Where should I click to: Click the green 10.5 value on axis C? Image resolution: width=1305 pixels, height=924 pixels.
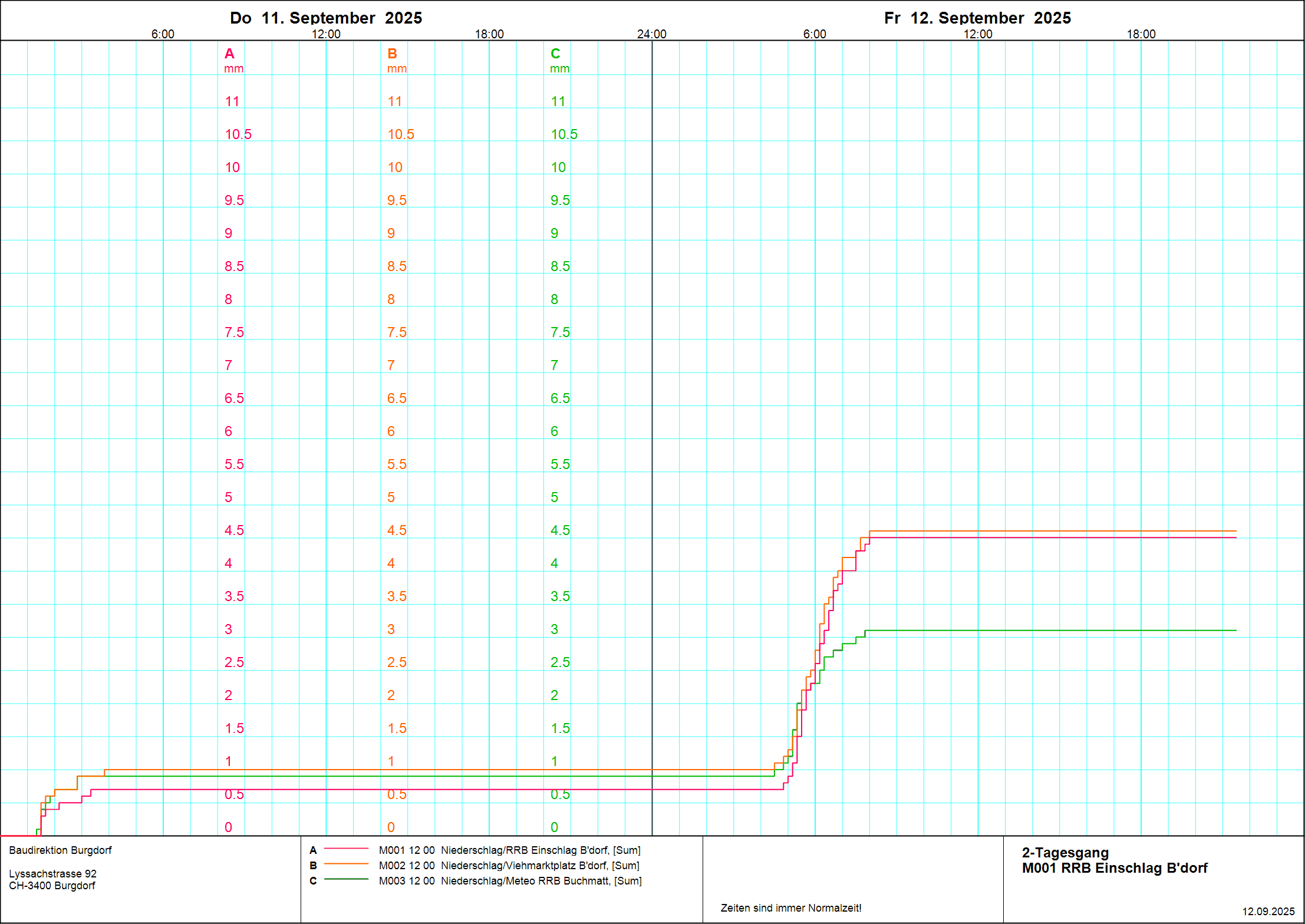pyautogui.click(x=564, y=134)
